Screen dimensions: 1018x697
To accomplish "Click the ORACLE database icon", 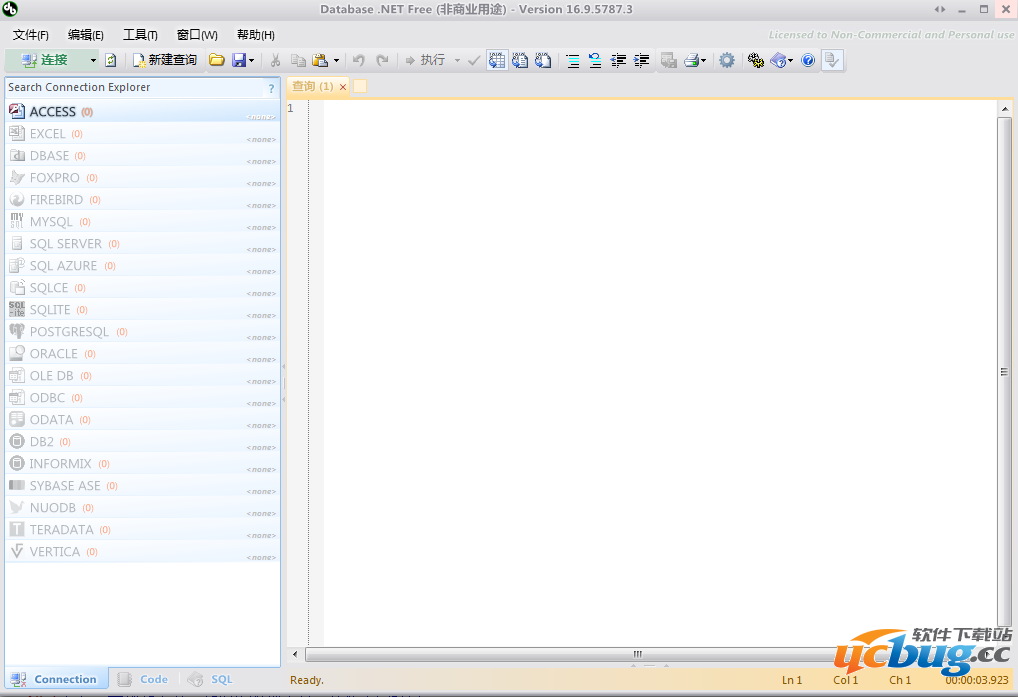I will click(x=17, y=353).
